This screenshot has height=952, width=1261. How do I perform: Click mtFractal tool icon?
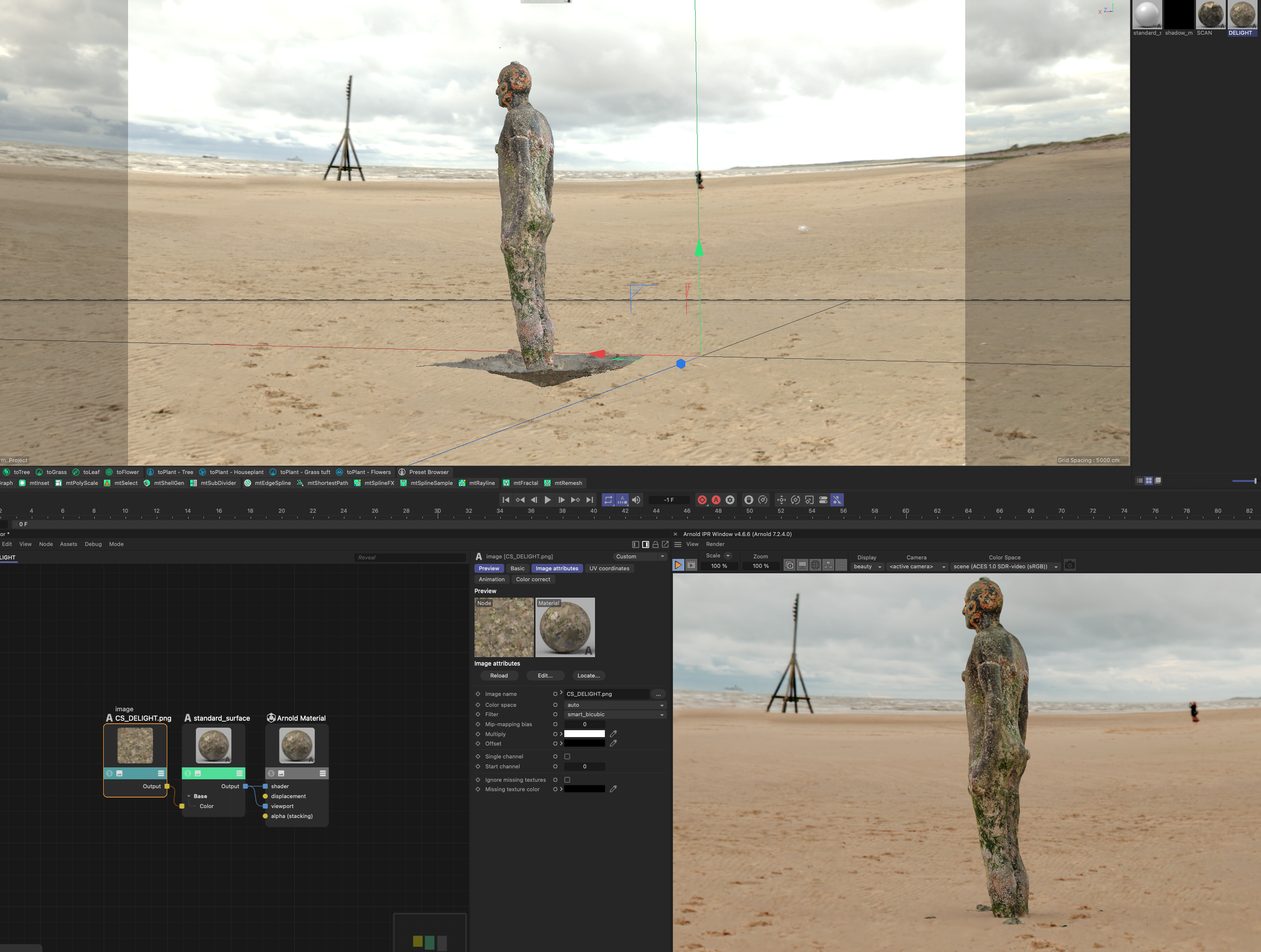pos(506,483)
